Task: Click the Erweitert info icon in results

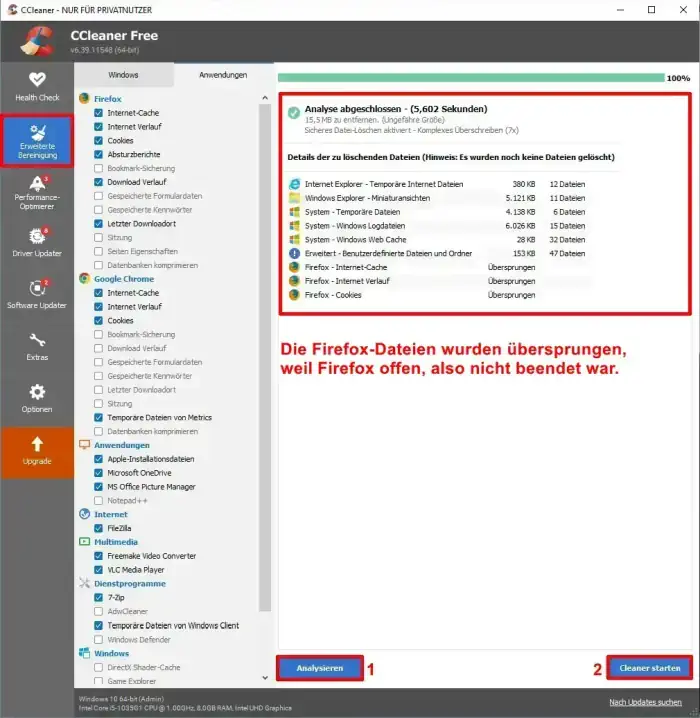Action: [294, 253]
